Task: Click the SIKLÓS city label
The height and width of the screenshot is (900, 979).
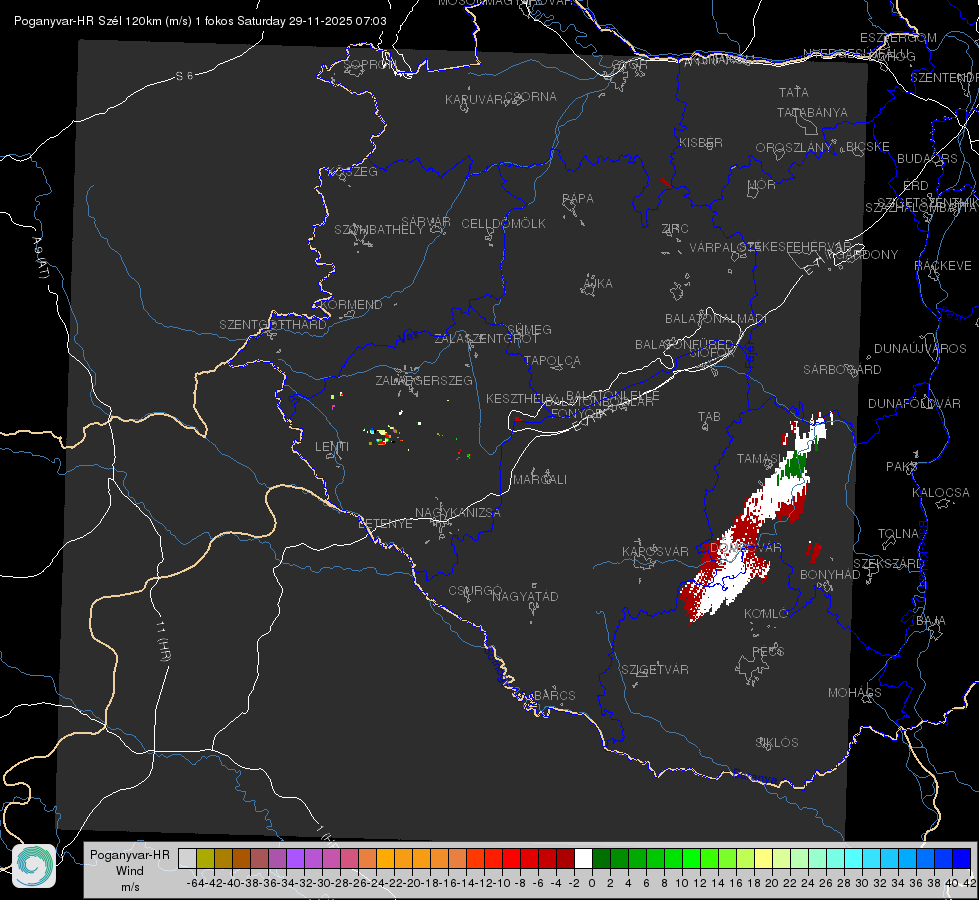Action: [777, 743]
